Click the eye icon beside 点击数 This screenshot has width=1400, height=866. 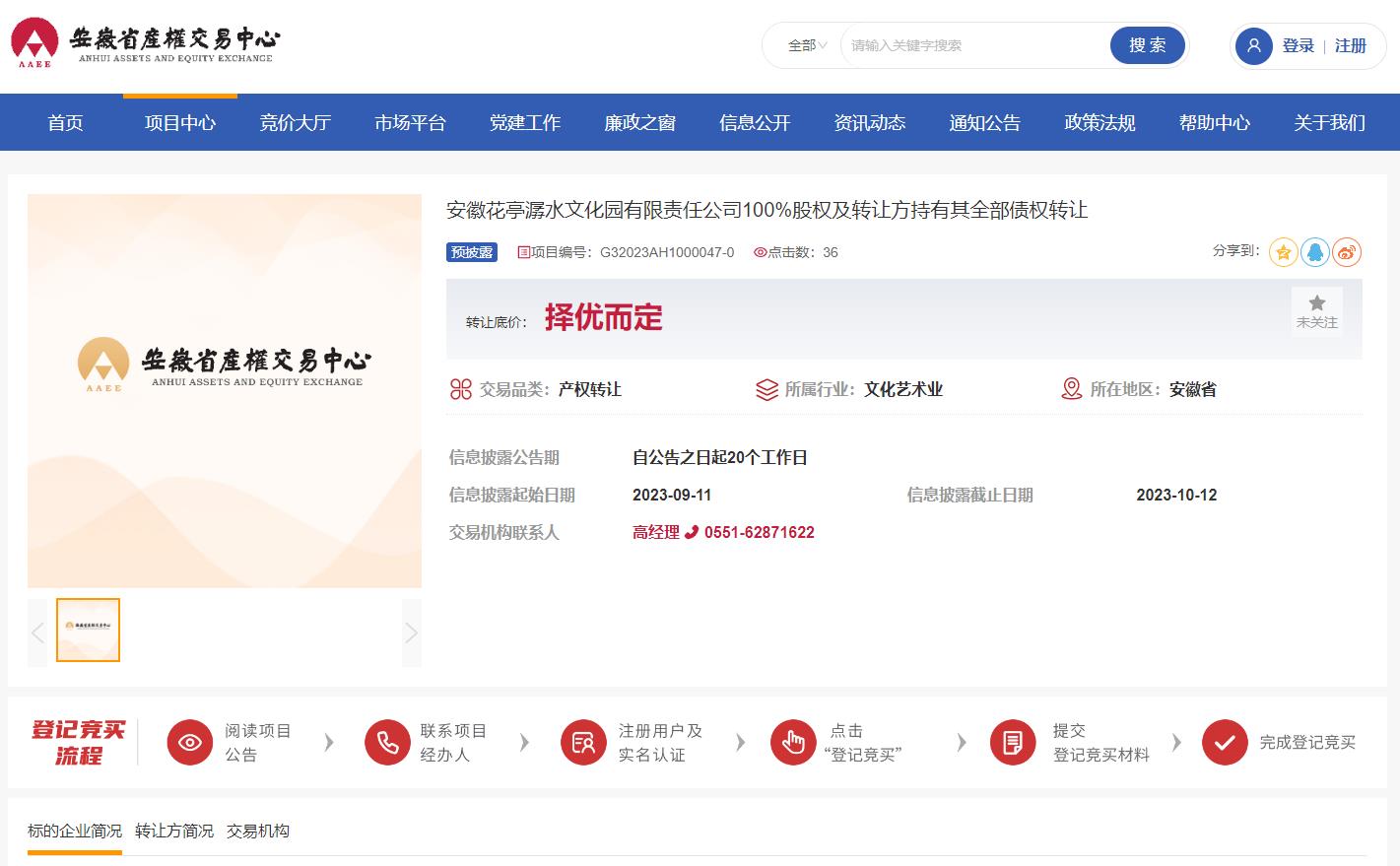[x=760, y=252]
